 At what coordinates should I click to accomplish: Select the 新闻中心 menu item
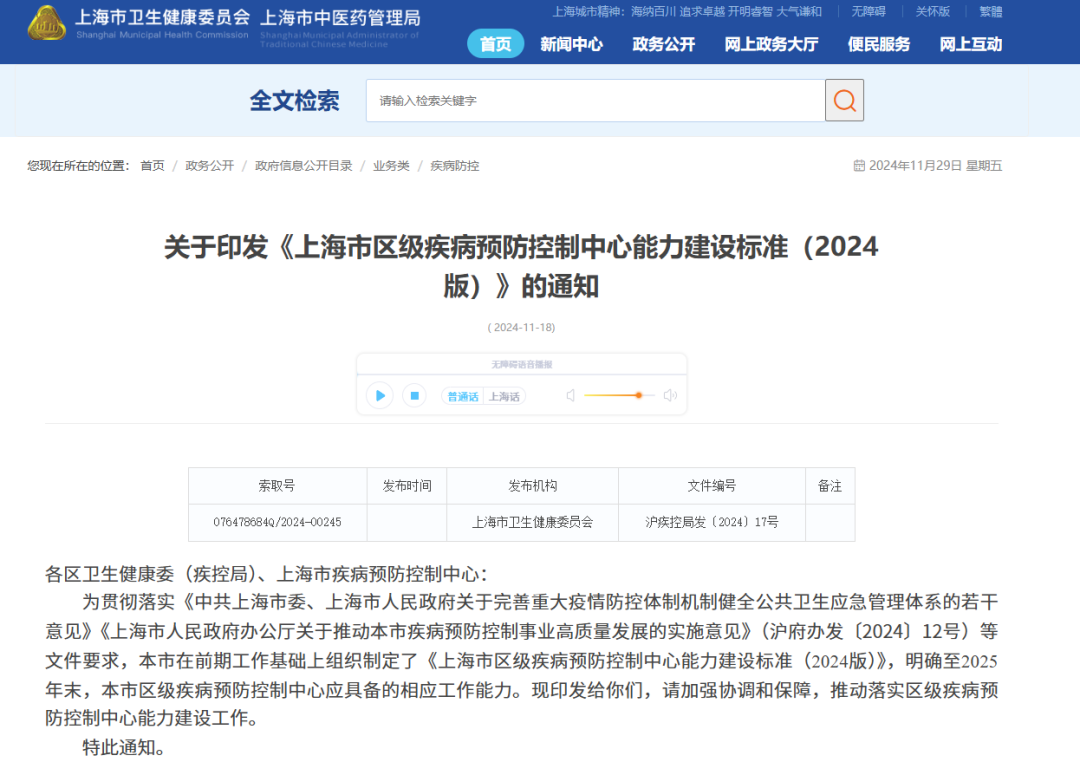[x=571, y=44]
